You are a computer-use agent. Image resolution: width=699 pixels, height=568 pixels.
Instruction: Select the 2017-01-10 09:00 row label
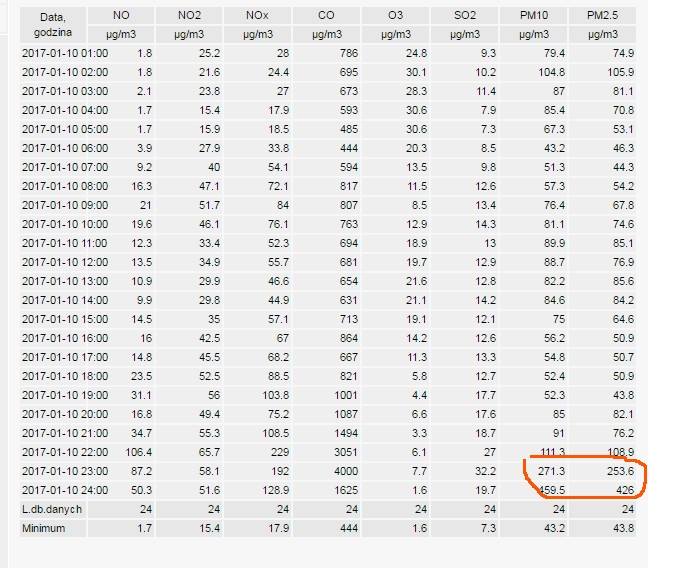tap(65, 206)
